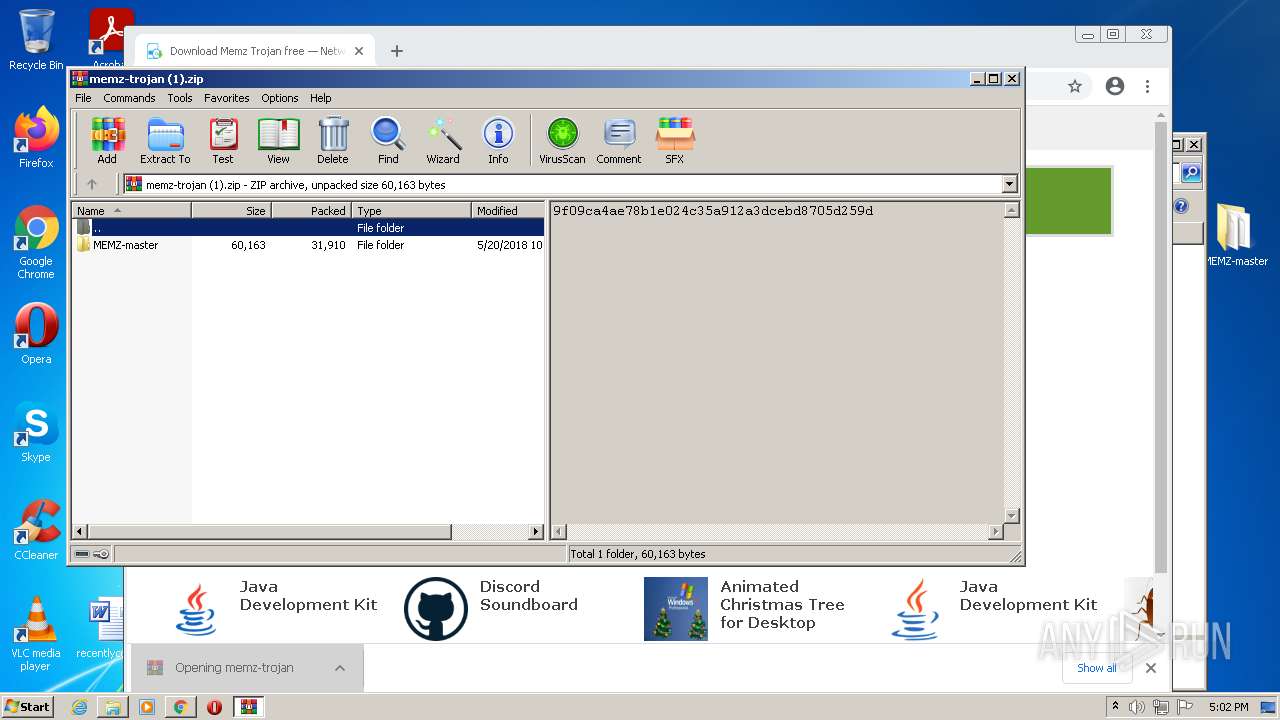1280x720 pixels.
Task: Open CCleaner desktop shortcut
Action: pos(36,530)
